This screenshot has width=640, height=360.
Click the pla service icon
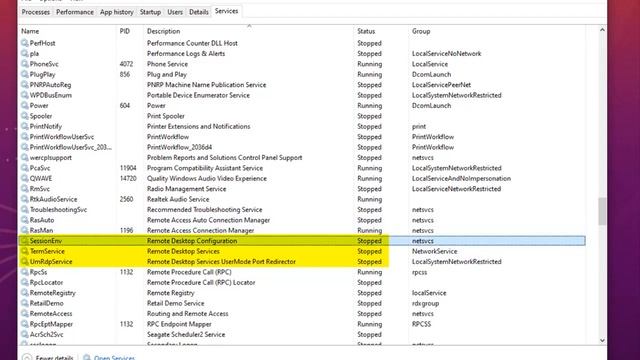[24, 53]
